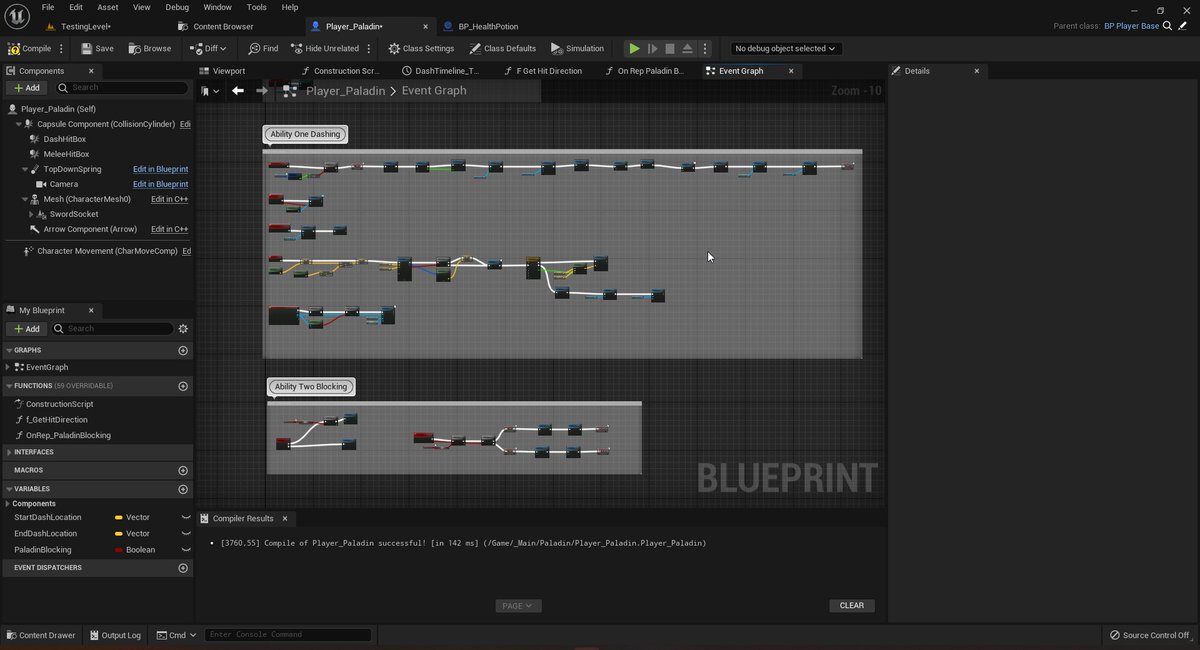Toggle Simulation mode
The image size is (1200, 650).
pyautogui.click(x=576, y=48)
